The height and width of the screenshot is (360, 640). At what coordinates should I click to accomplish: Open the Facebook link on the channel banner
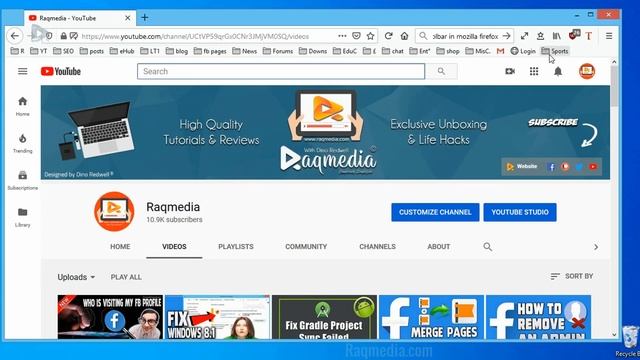click(551, 167)
